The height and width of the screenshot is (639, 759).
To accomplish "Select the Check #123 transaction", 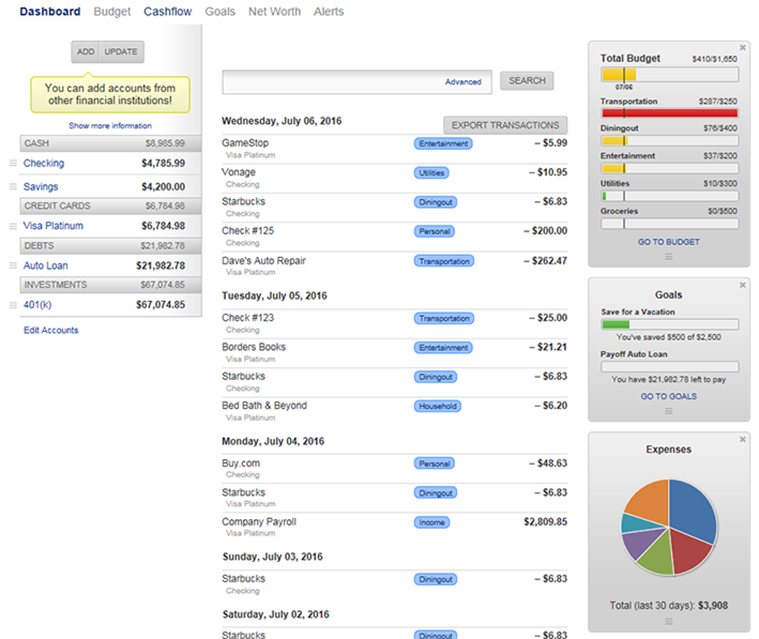I will pos(395,323).
